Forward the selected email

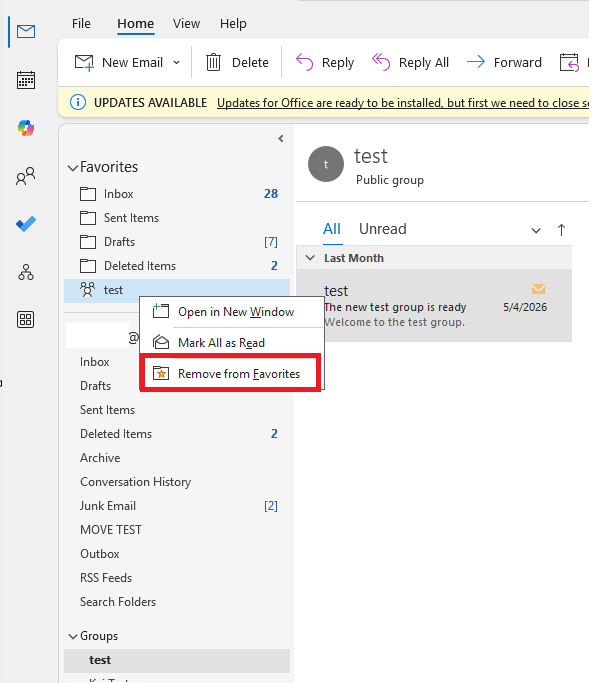pos(504,62)
